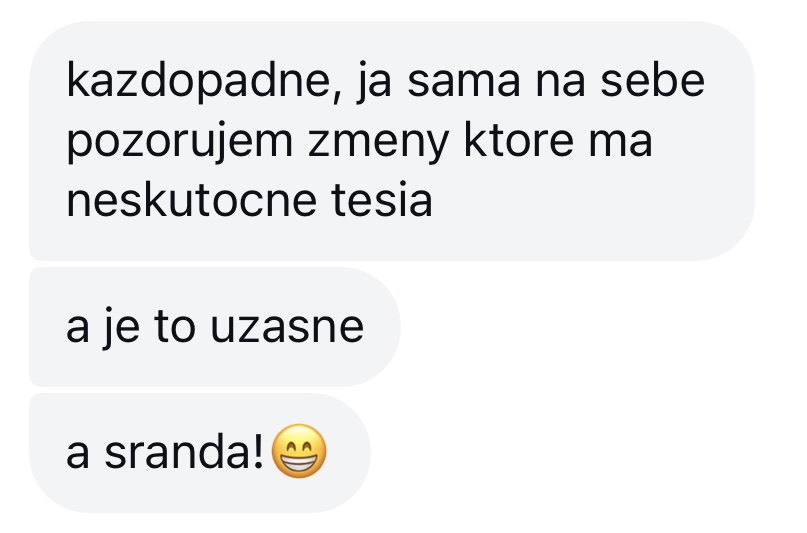The image size is (807, 533).
Task: Click the letter "a" starting the sranda message
Action: pos(78,455)
